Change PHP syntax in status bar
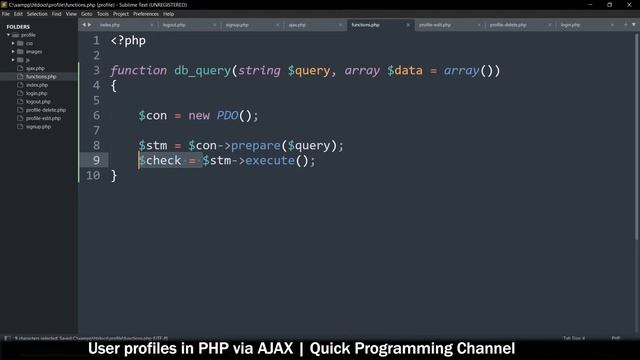The image size is (640, 360). point(616,338)
